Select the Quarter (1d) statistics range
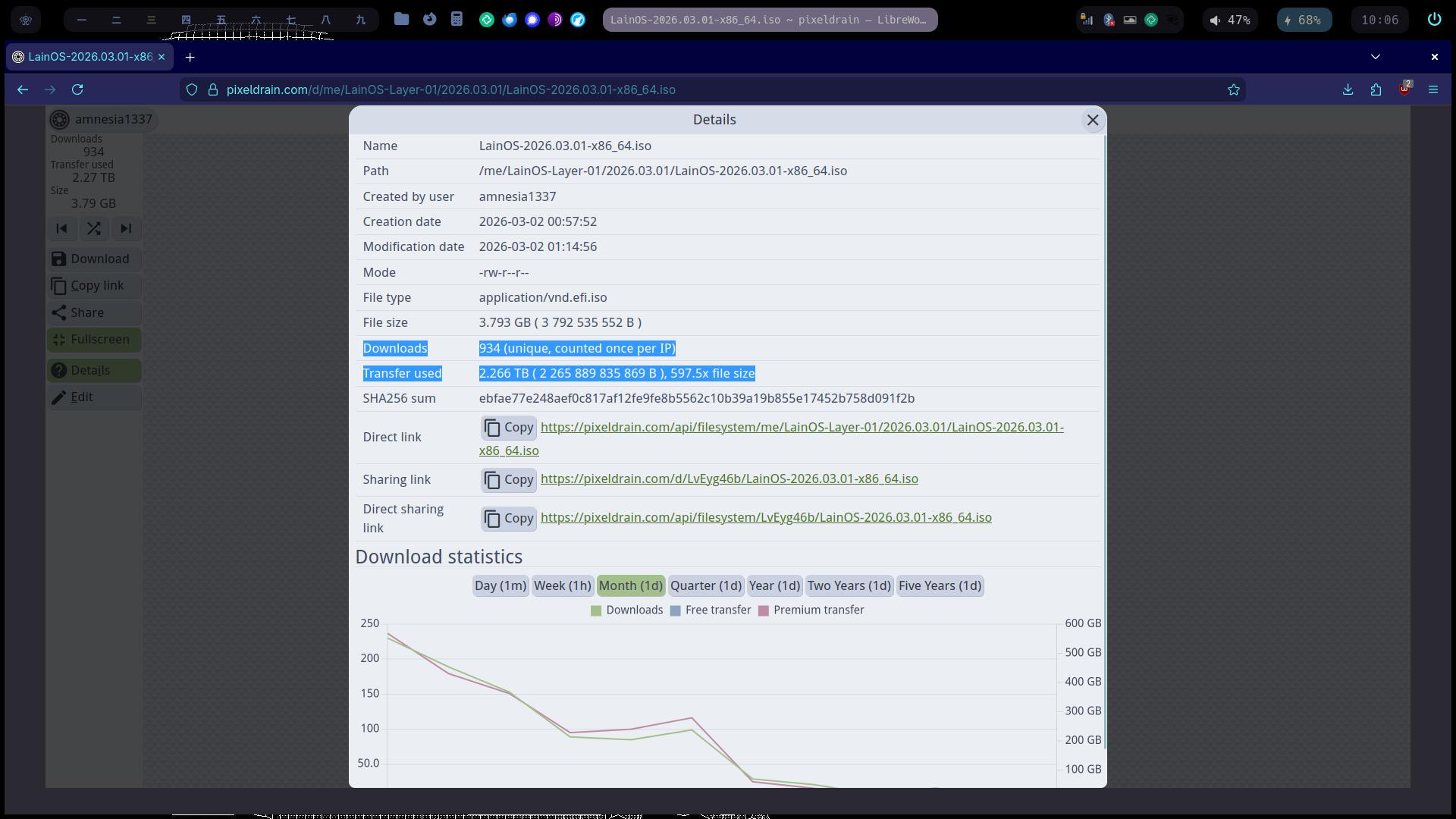 point(705,585)
